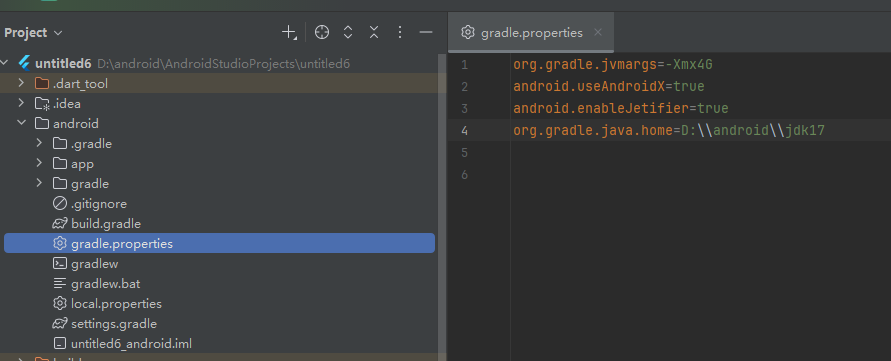The width and height of the screenshot is (891, 361).
Task: Select the gradlew.bat file
Action: click(106, 284)
